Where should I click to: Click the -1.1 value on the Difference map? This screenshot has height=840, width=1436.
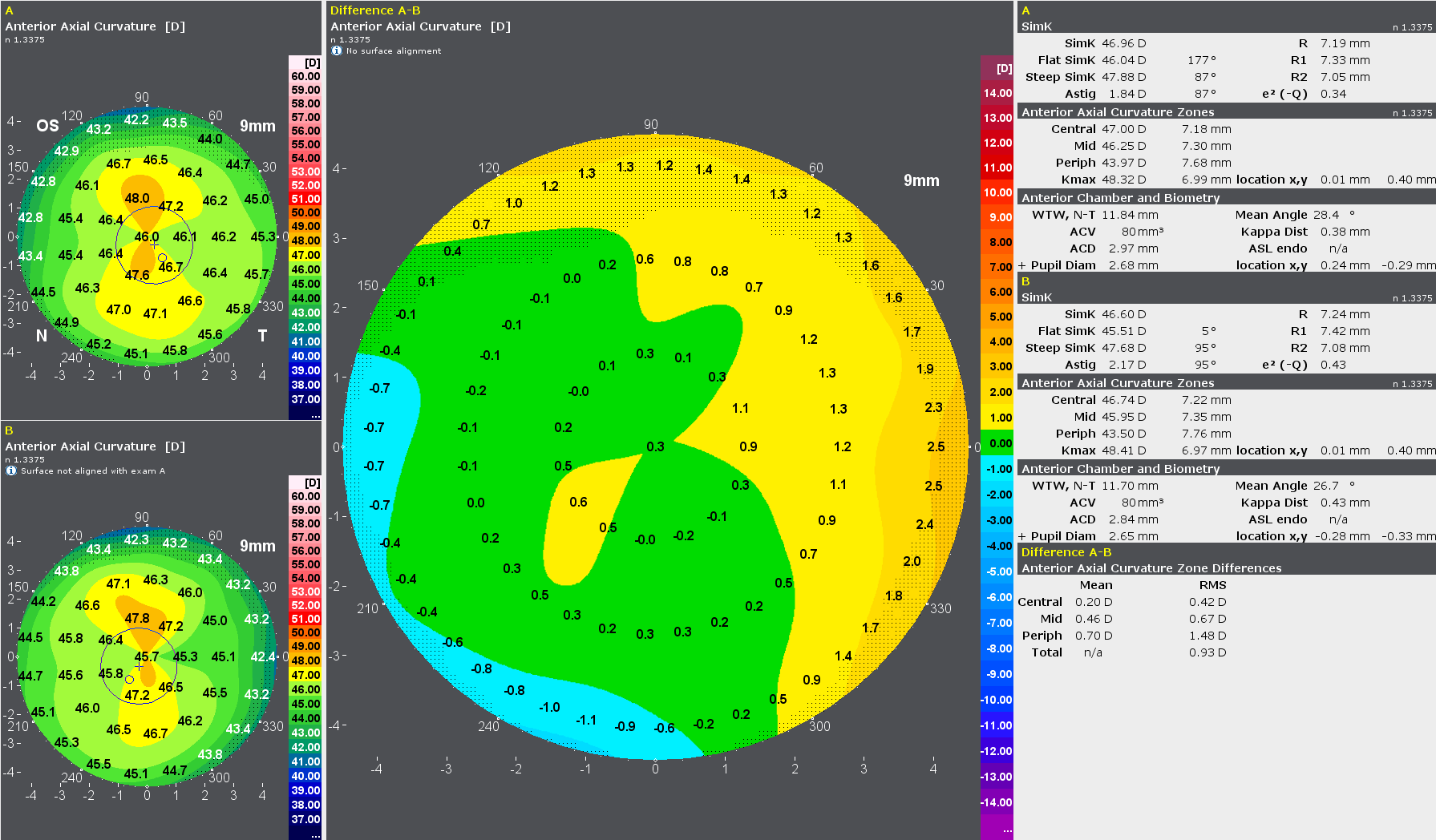586,720
